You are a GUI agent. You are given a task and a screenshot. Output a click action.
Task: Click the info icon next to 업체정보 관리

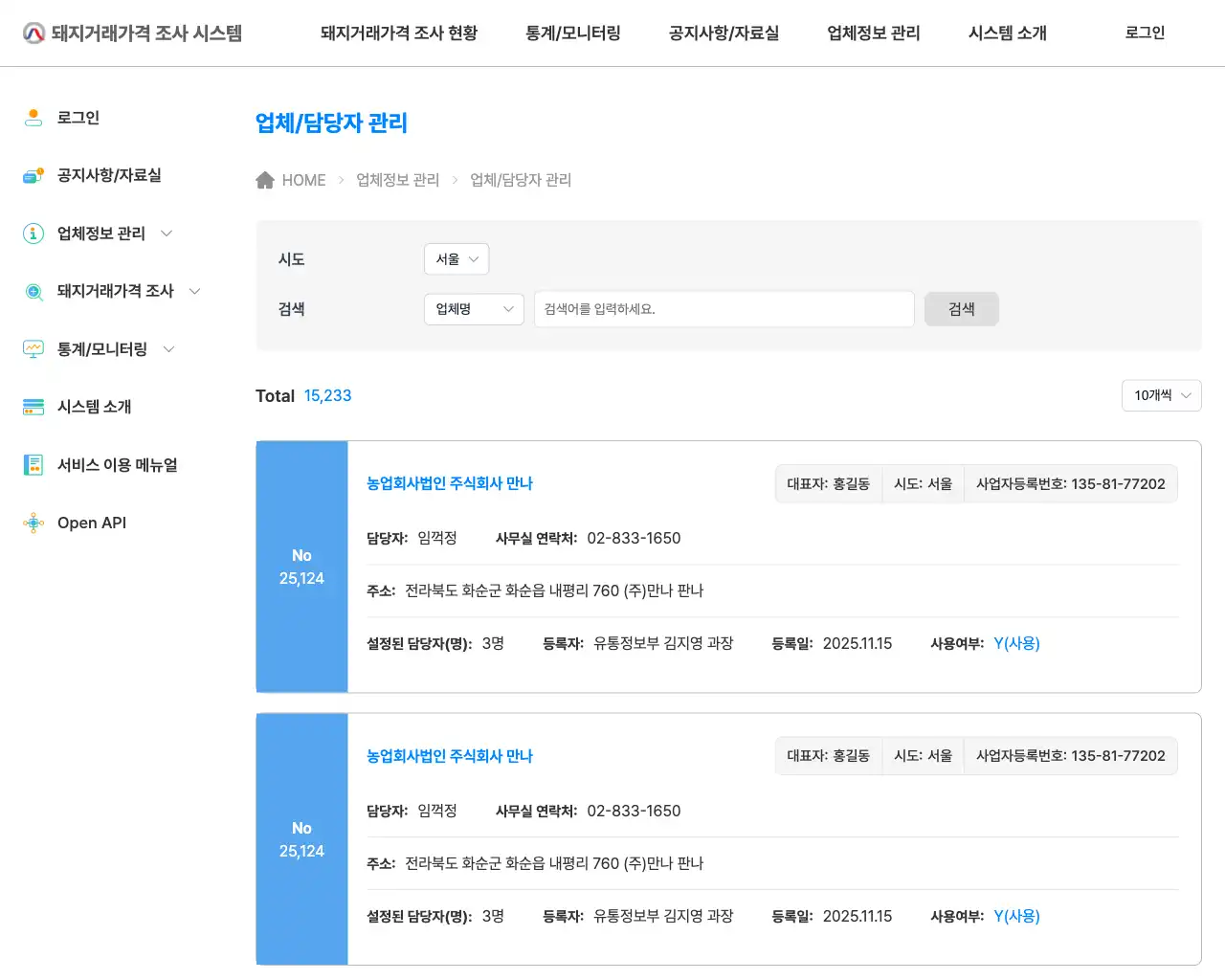coord(33,233)
